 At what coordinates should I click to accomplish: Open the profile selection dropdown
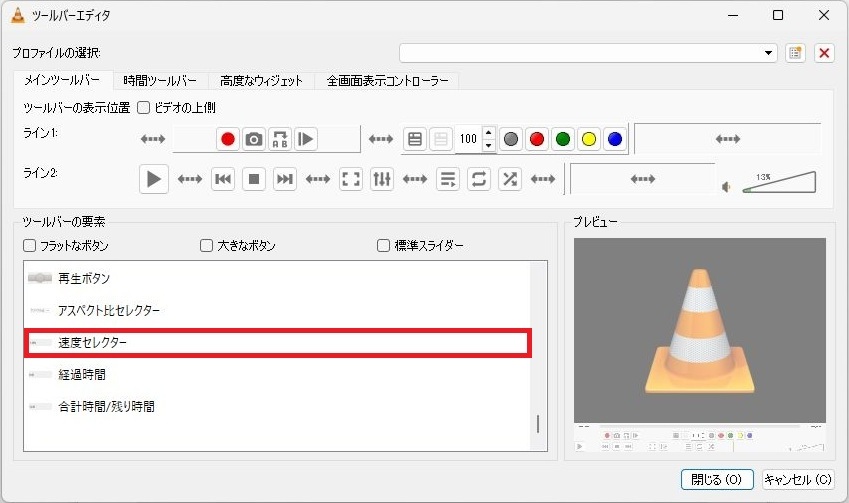point(588,53)
